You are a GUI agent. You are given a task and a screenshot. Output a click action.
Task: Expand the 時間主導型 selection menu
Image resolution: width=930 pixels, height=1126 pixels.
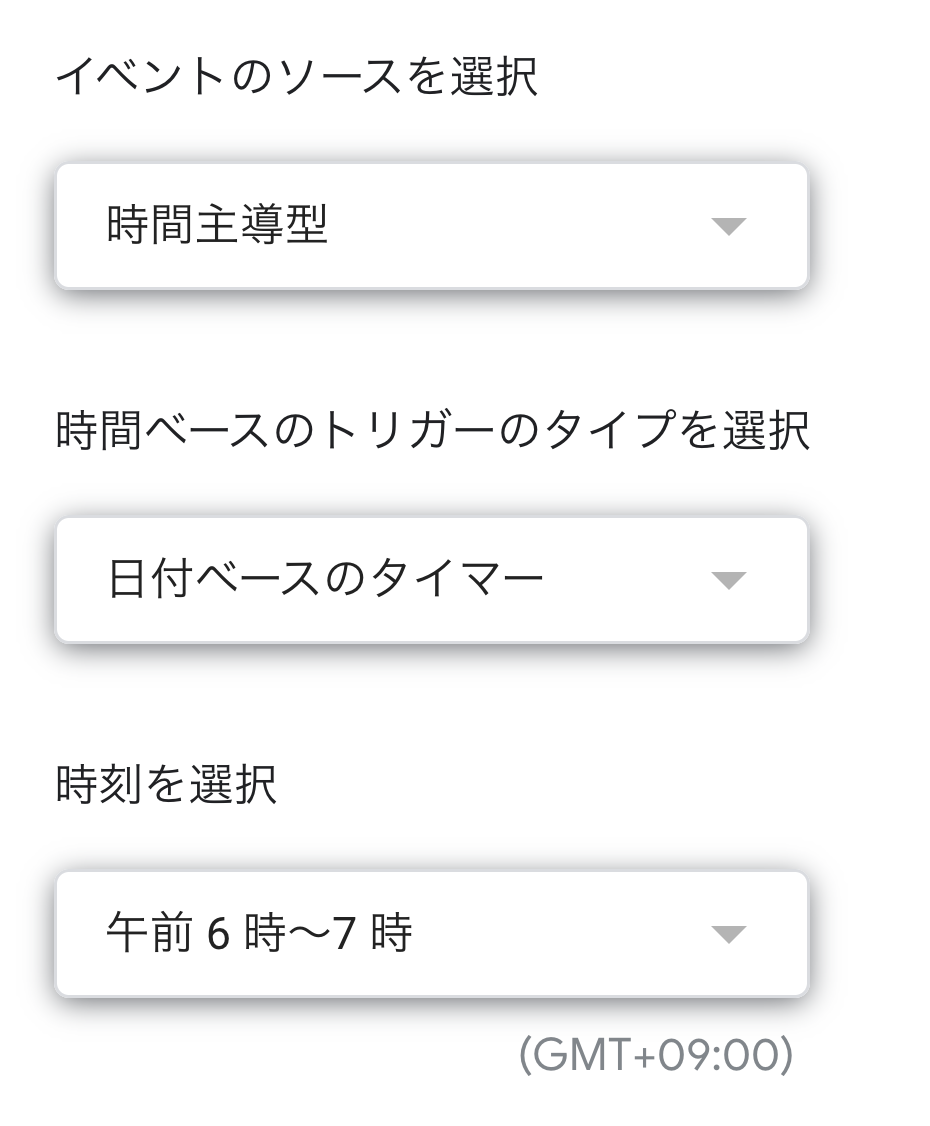[x=435, y=228]
